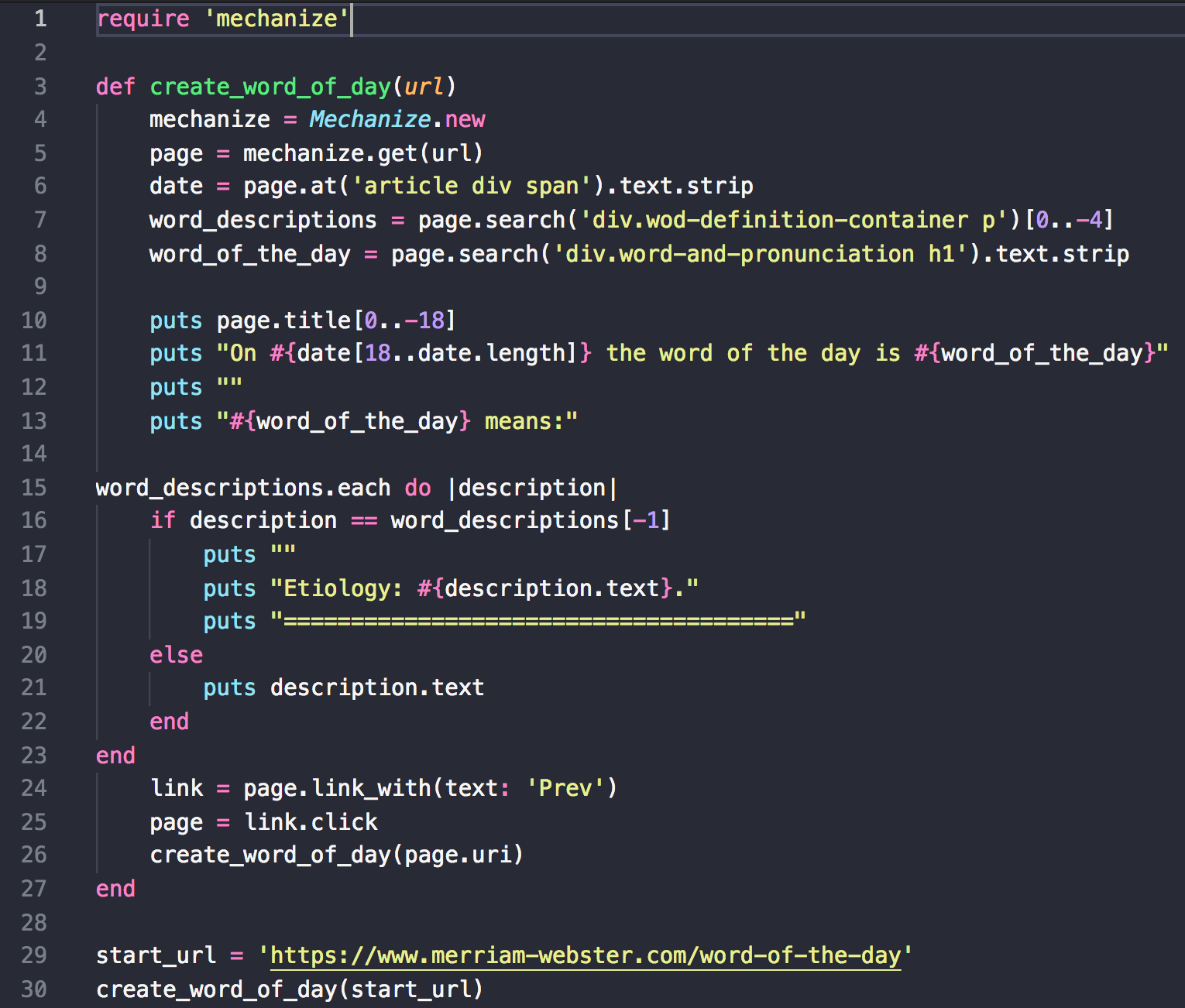
Task: Click the else keyword on line 20
Action: (176, 654)
